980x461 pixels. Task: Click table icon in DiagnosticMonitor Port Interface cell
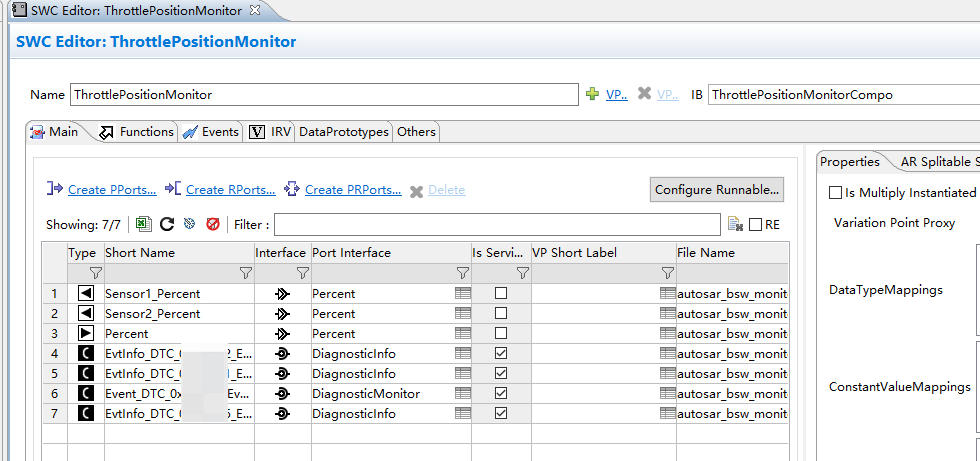pyautogui.click(x=462, y=393)
